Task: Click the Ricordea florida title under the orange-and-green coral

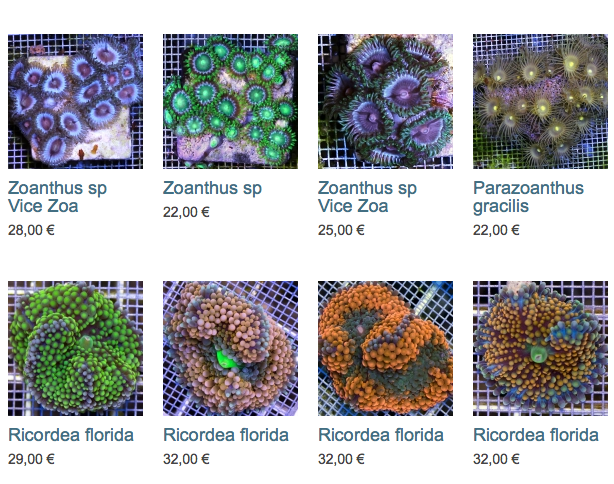Action: click(381, 435)
